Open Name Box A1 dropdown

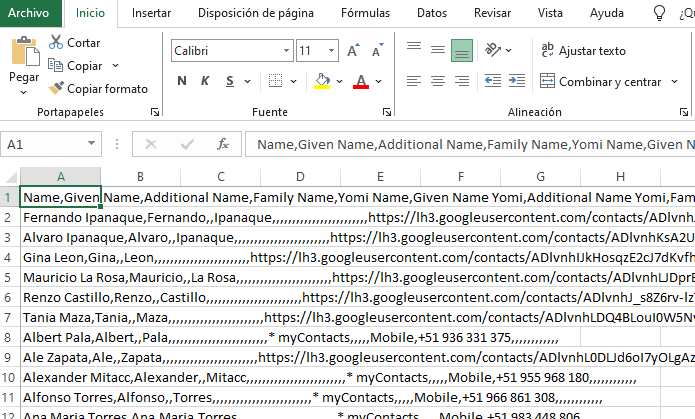[91, 143]
